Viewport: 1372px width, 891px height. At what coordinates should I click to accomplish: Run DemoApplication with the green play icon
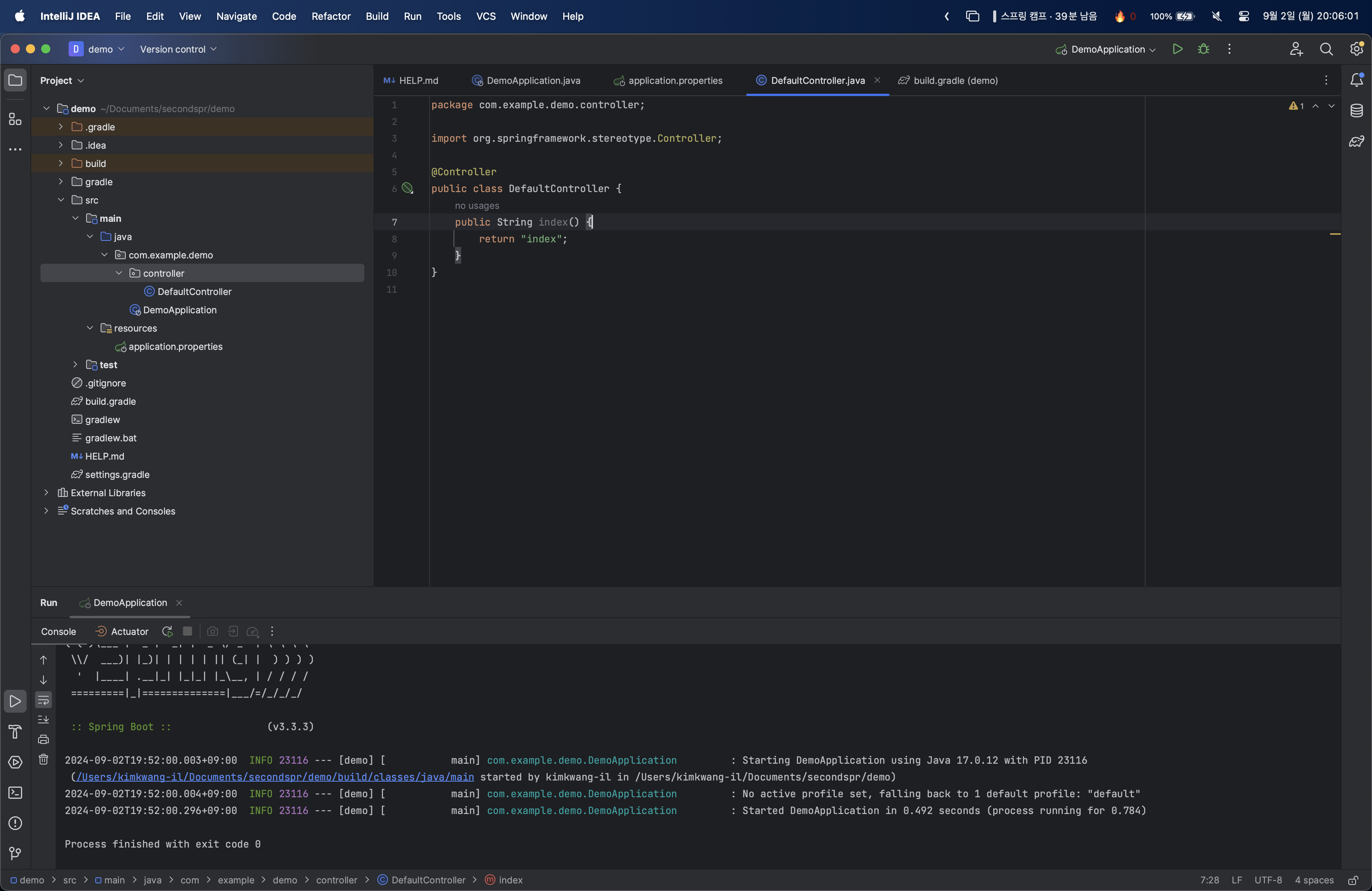pos(1177,49)
